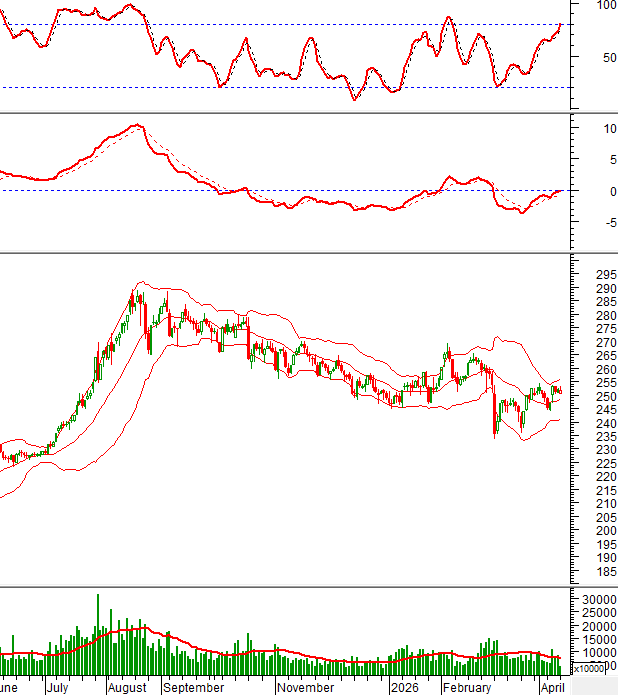Click the 185 price label at the scale bottom
This screenshot has width=618, height=695.
pyautogui.click(x=597, y=571)
